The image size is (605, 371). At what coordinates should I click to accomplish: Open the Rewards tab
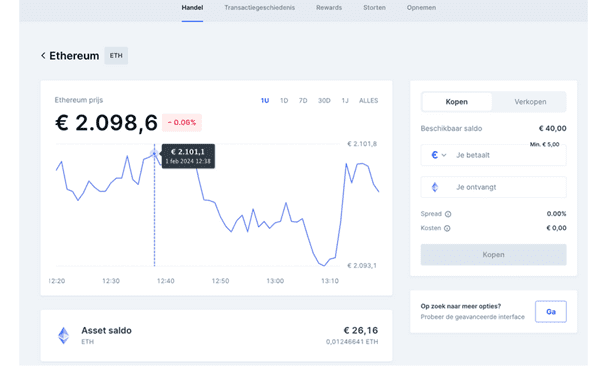click(x=329, y=8)
